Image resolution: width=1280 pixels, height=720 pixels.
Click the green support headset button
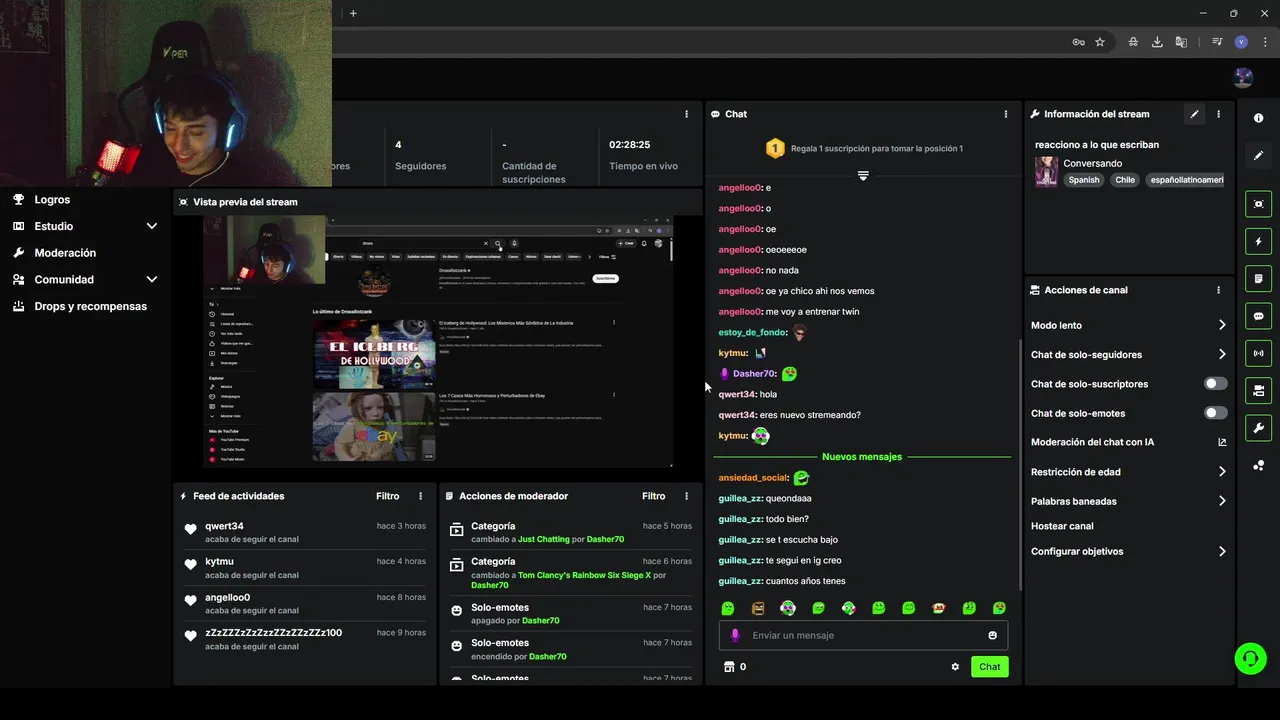pyautogui.click(x=1250, y=658)
